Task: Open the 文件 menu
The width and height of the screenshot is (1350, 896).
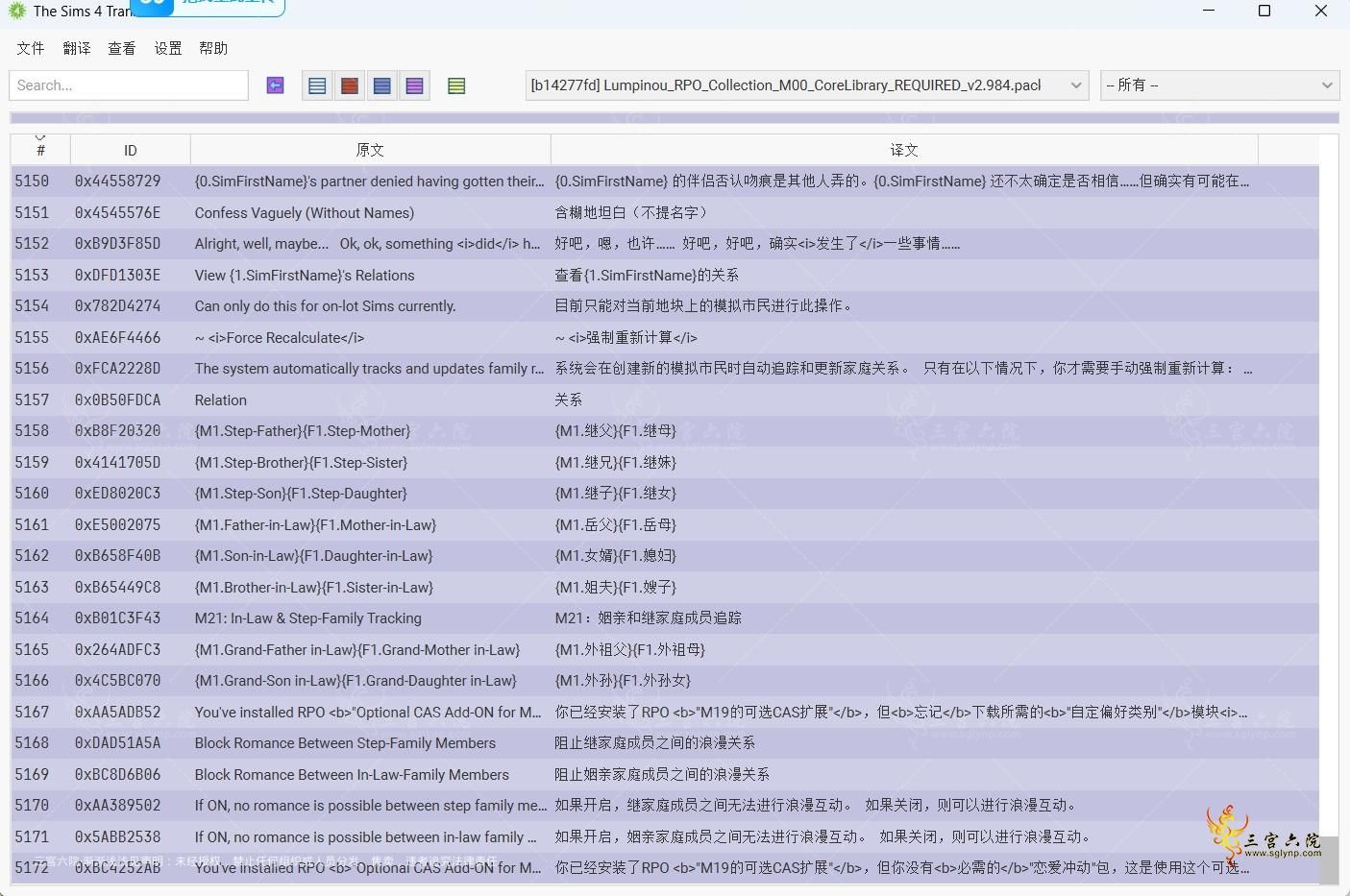Action: point(31,48)
